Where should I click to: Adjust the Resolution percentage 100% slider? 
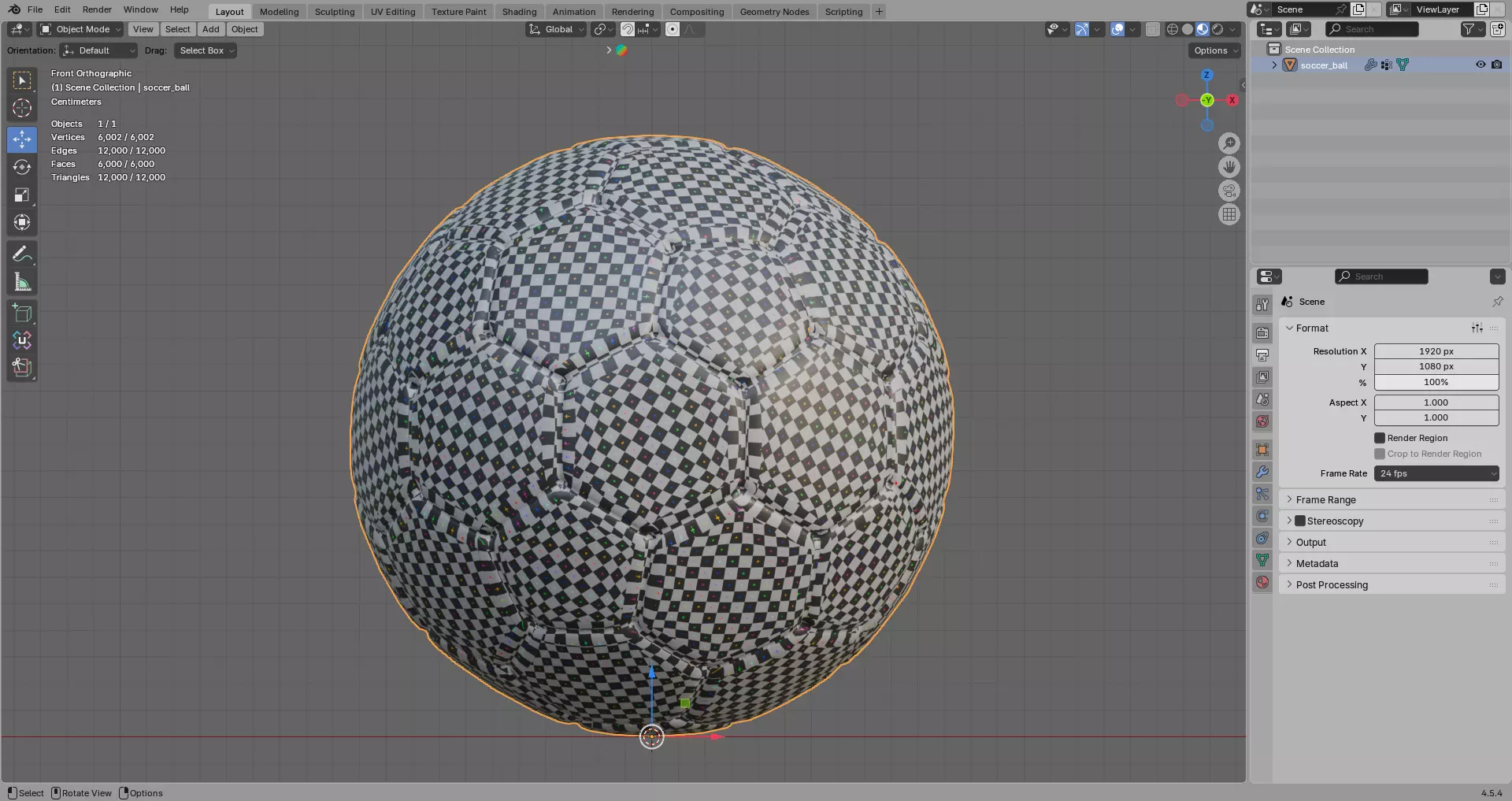click(x=1436, y=382)
